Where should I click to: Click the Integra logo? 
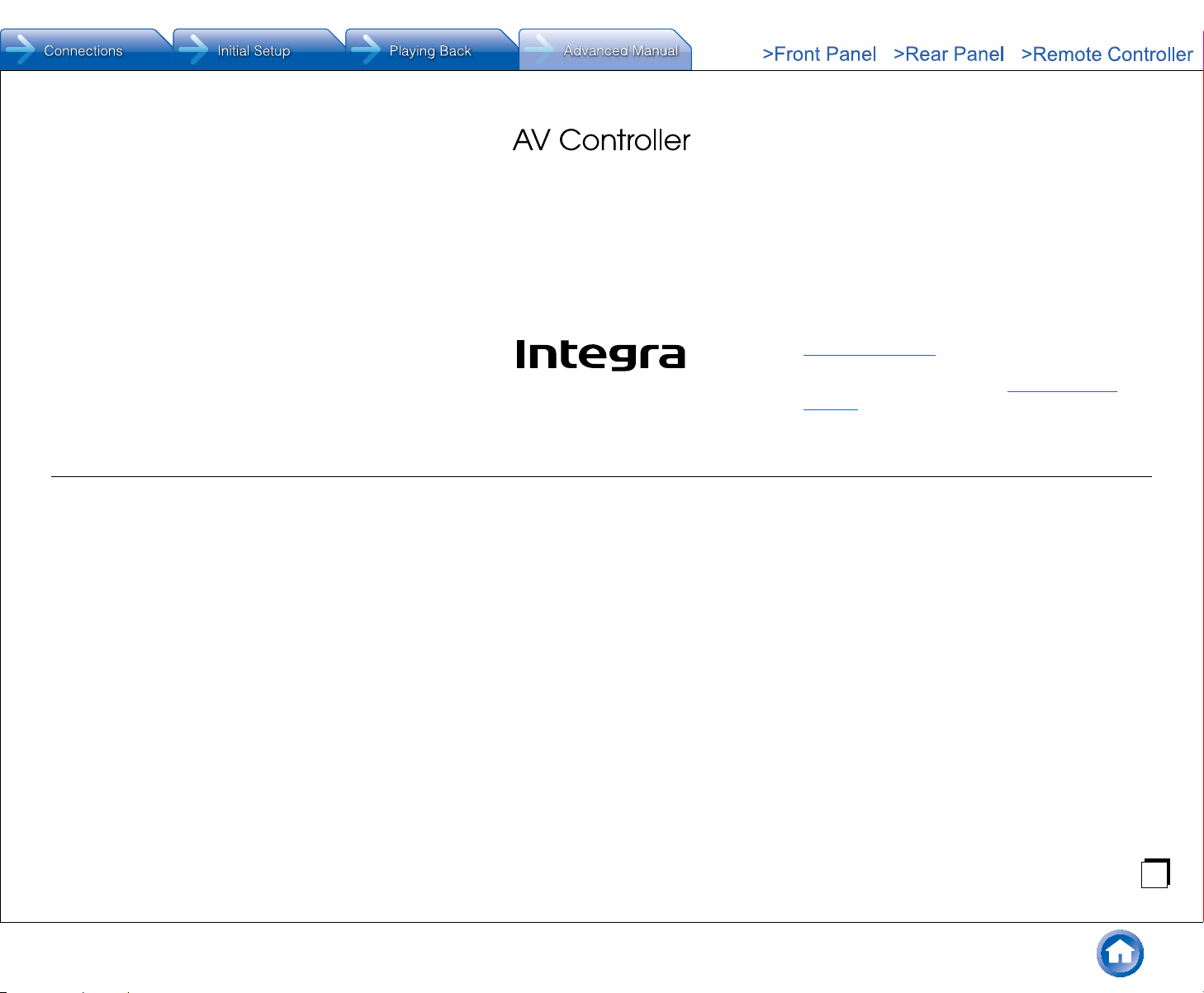[x=600, y=355]
